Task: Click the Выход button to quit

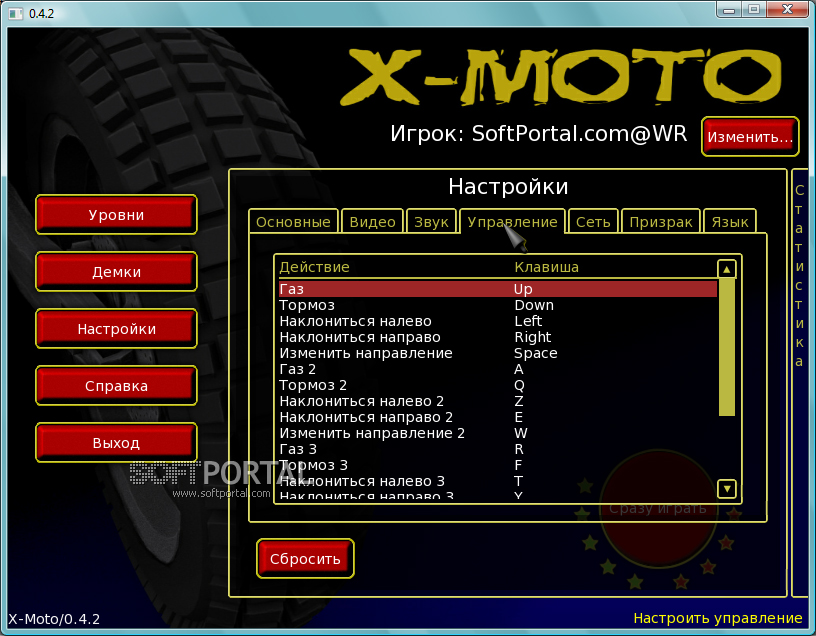Action: point(116,442)
